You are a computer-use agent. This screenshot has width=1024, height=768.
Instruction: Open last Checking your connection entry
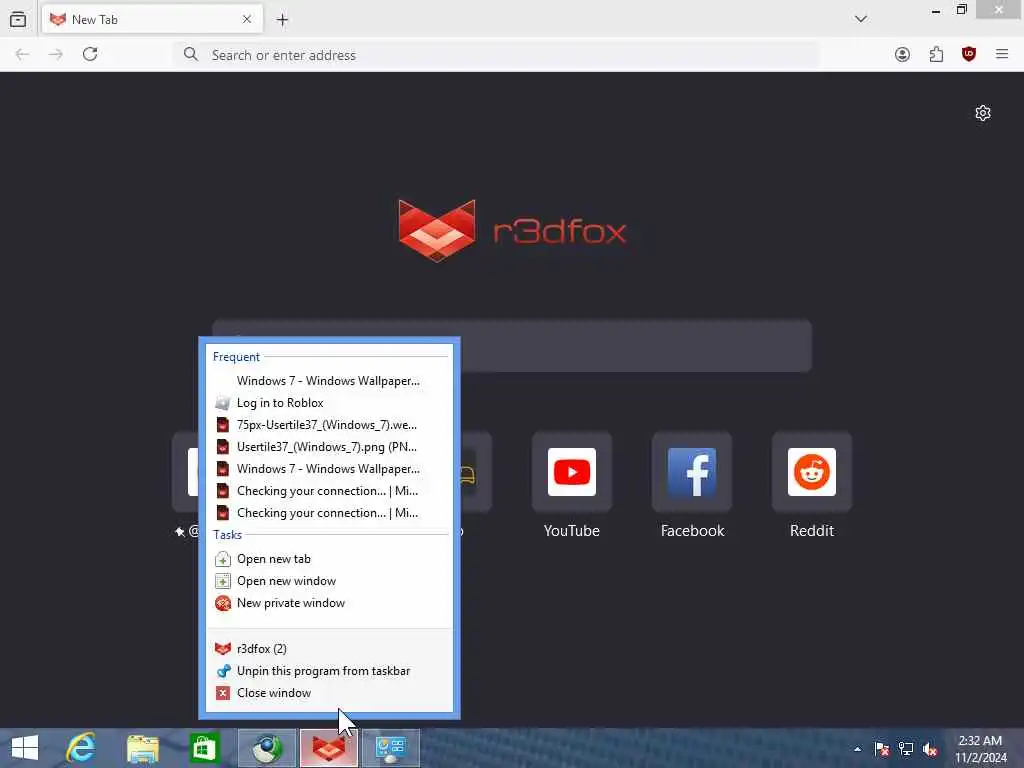[329, 513]
